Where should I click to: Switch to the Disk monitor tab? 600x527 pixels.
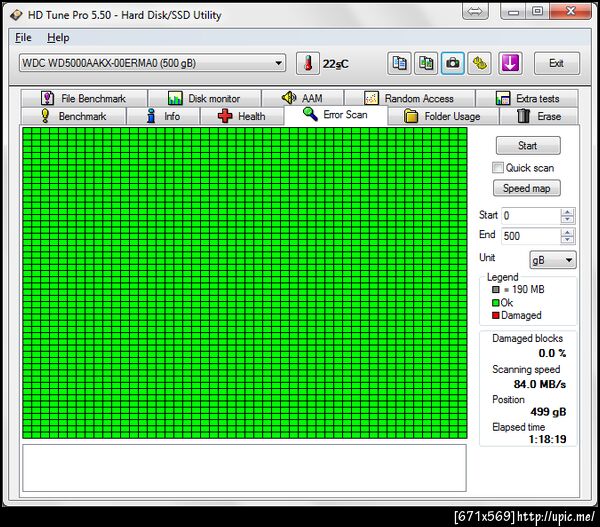coord(204,98)
